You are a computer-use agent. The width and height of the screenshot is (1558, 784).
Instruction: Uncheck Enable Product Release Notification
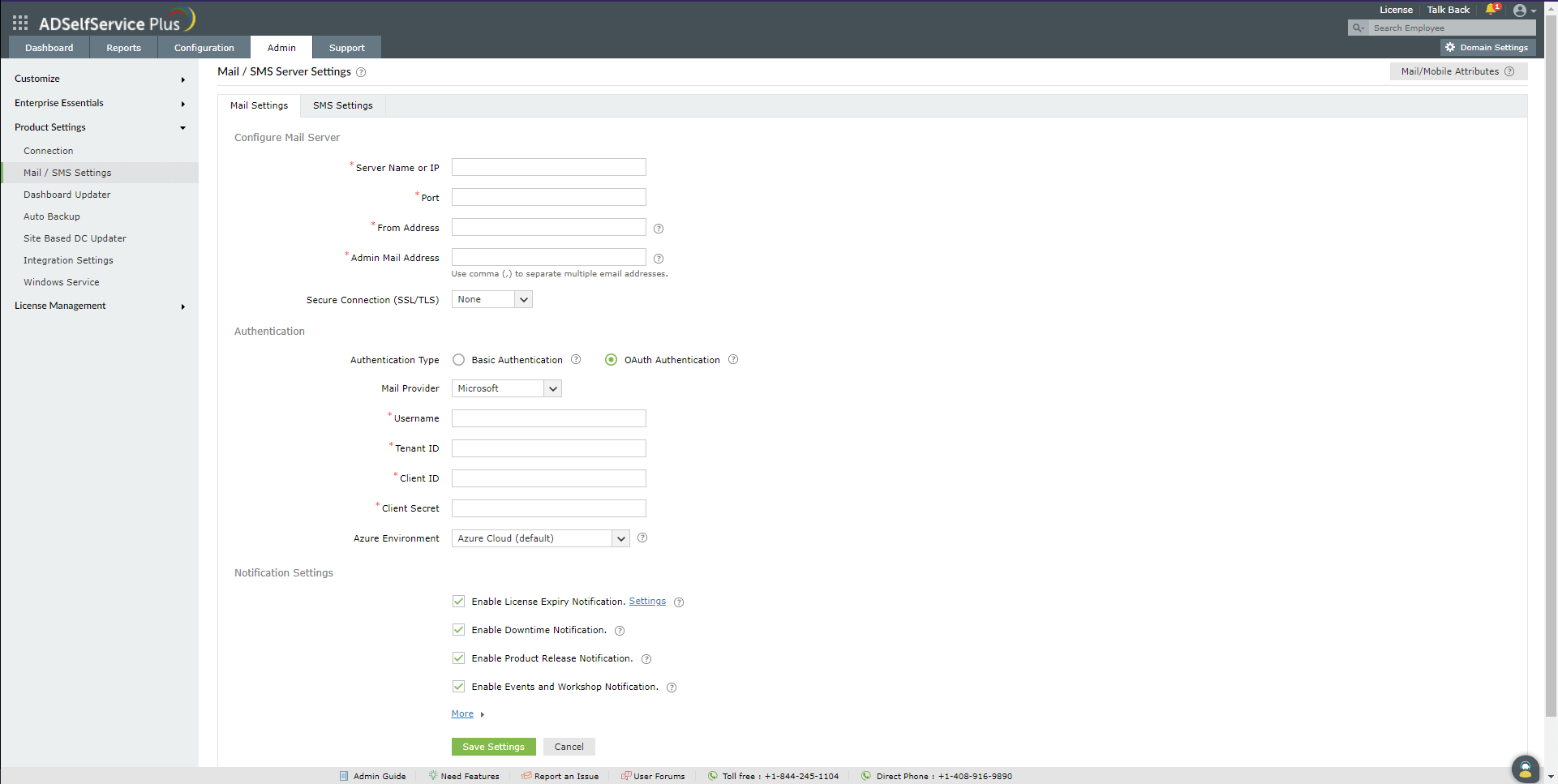coord(459,658)
